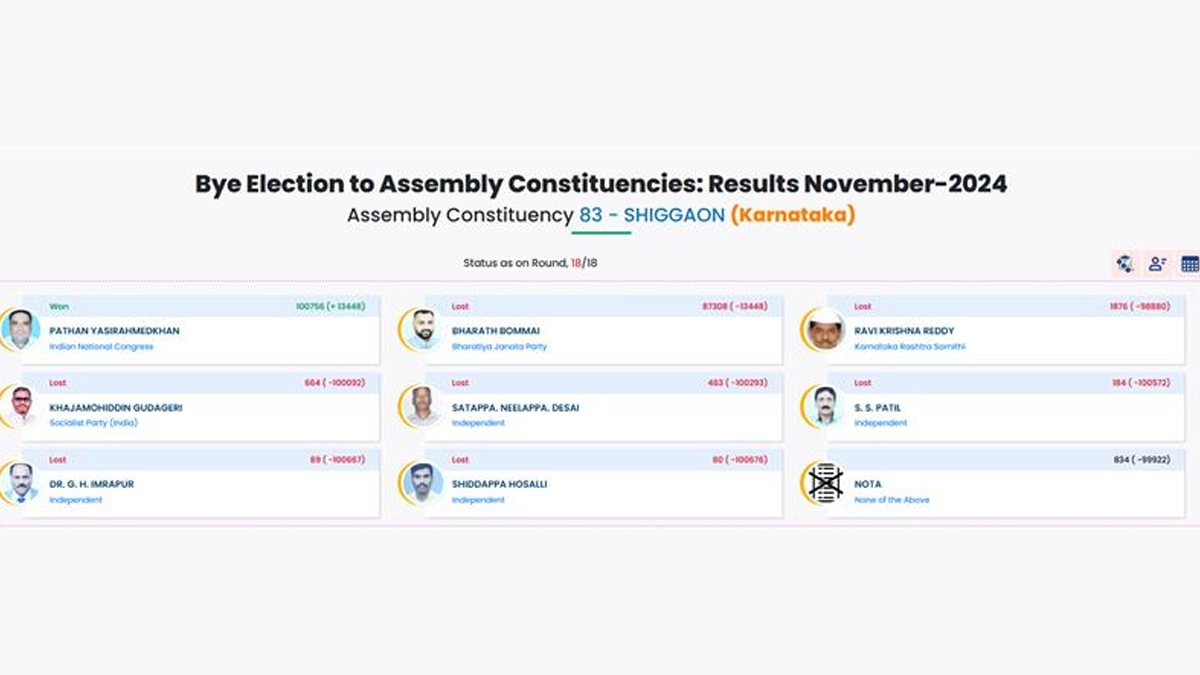Click the Socialist Party (India) label

[x=93, y=423]
